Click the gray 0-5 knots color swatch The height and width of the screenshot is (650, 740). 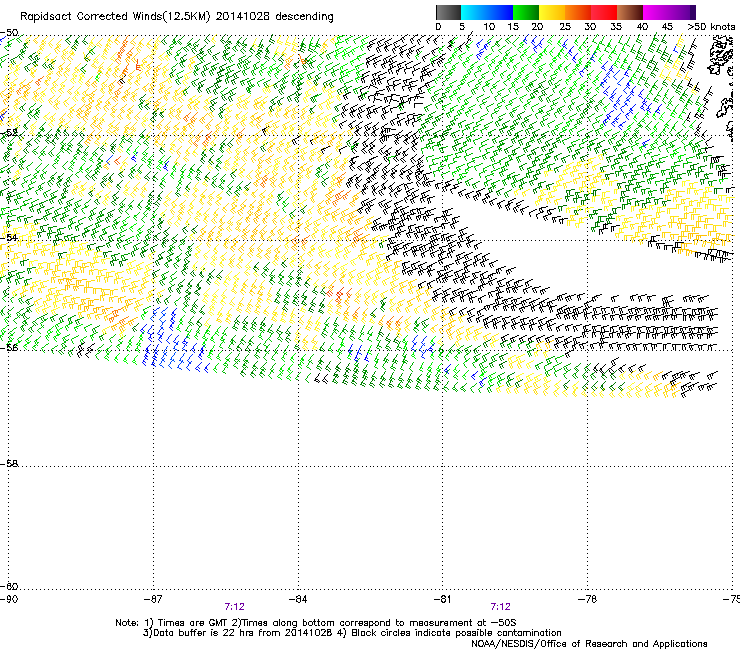(x=448, y=12)
